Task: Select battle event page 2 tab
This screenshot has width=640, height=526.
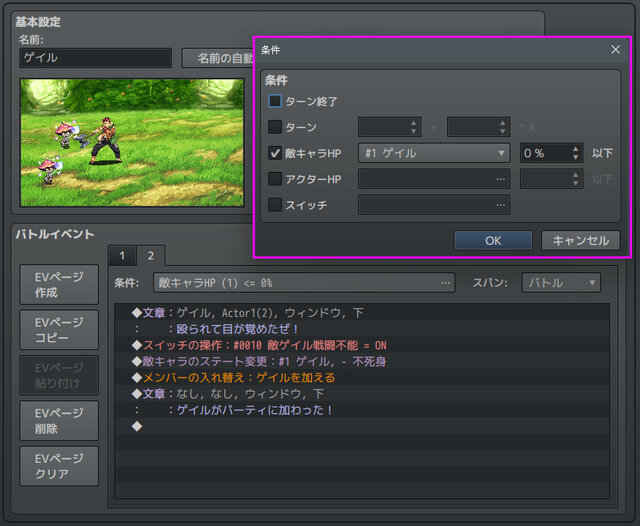Action: click(151, 256)
